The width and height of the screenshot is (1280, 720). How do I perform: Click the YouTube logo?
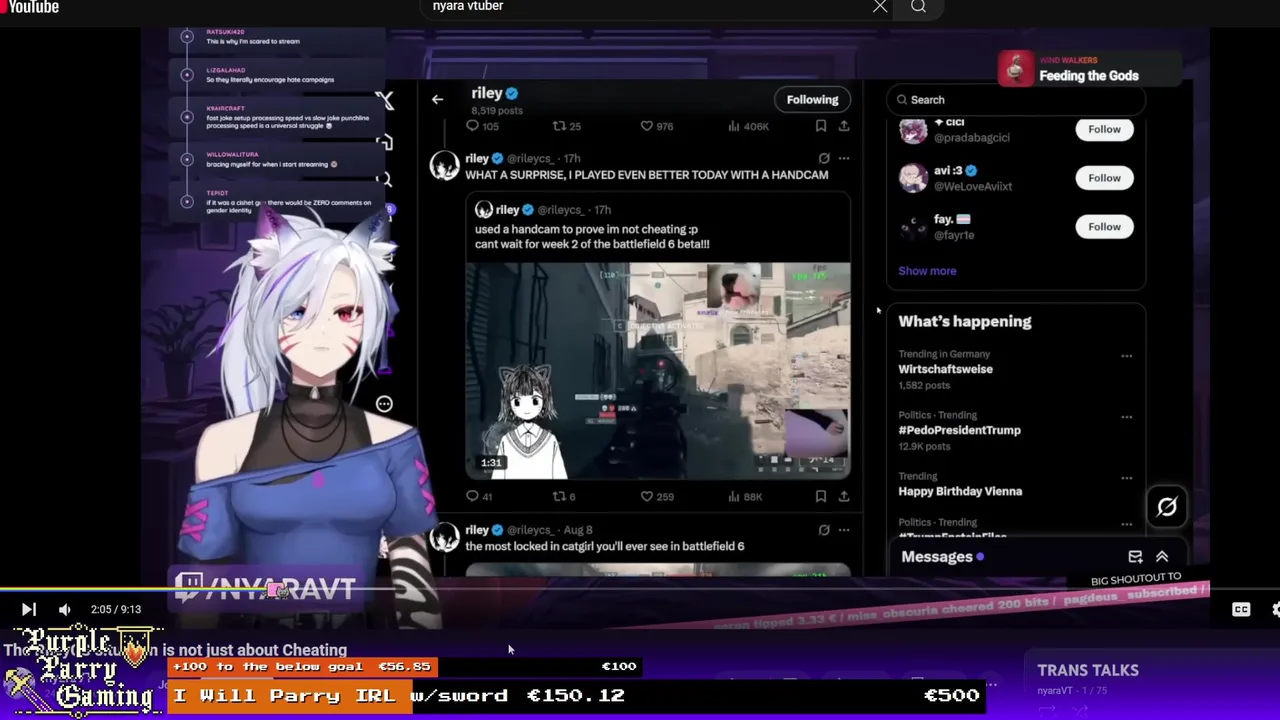click(30, 7)
